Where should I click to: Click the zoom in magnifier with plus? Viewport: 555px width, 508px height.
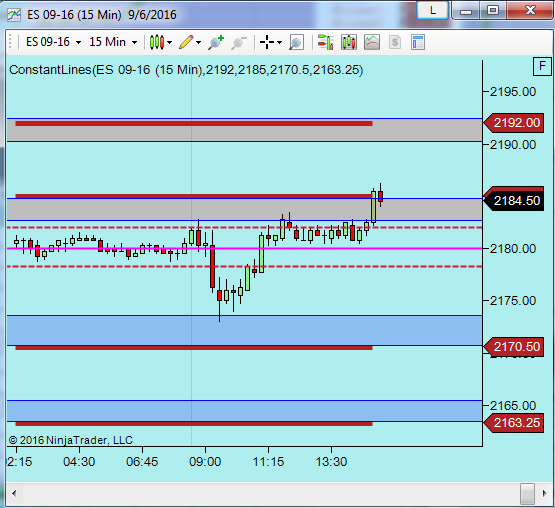point(216,42)
